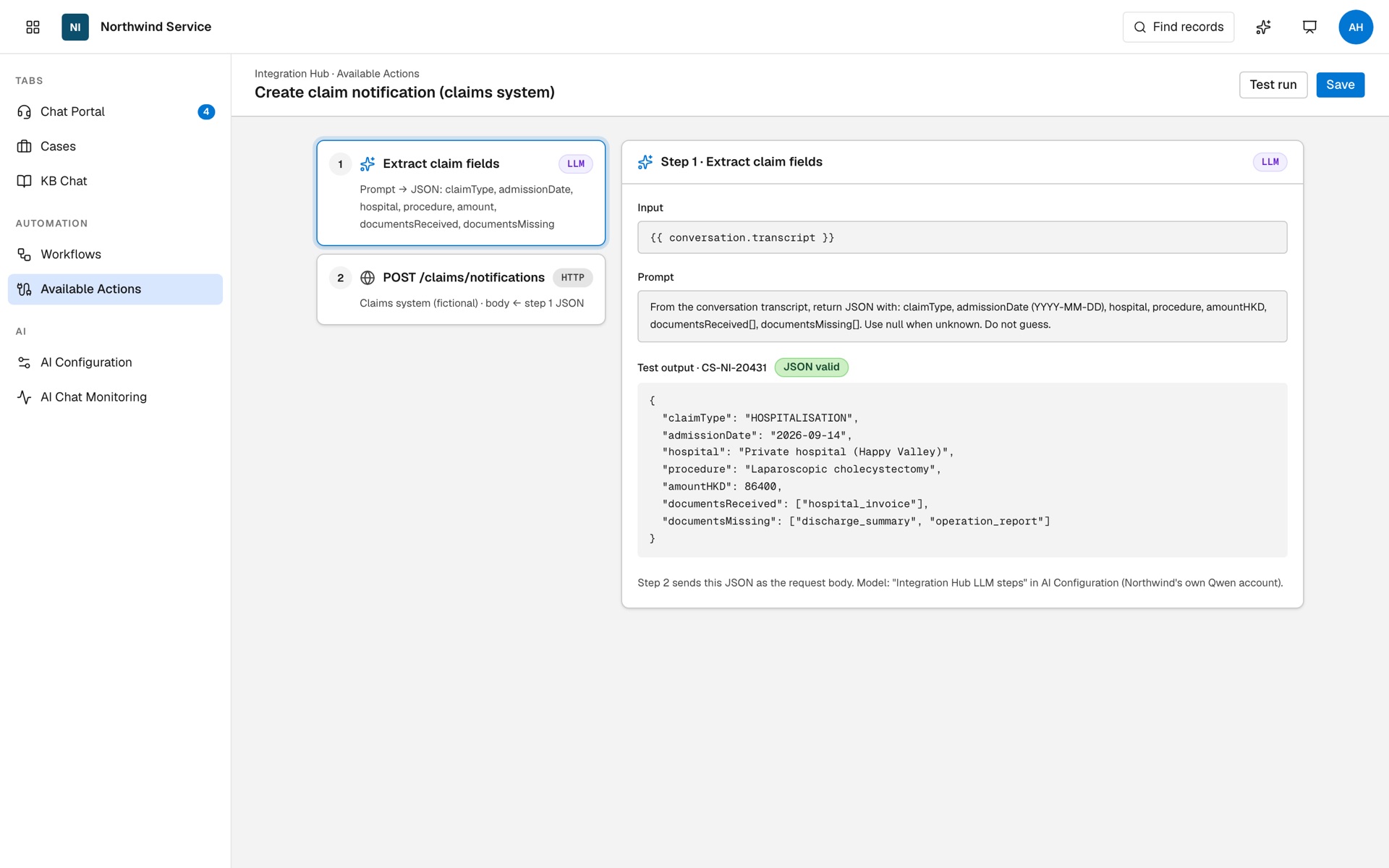Click the LLM badge in Step 1 panel header
The height and width of the screenshot is (868, 1389).
[1270, 162]
